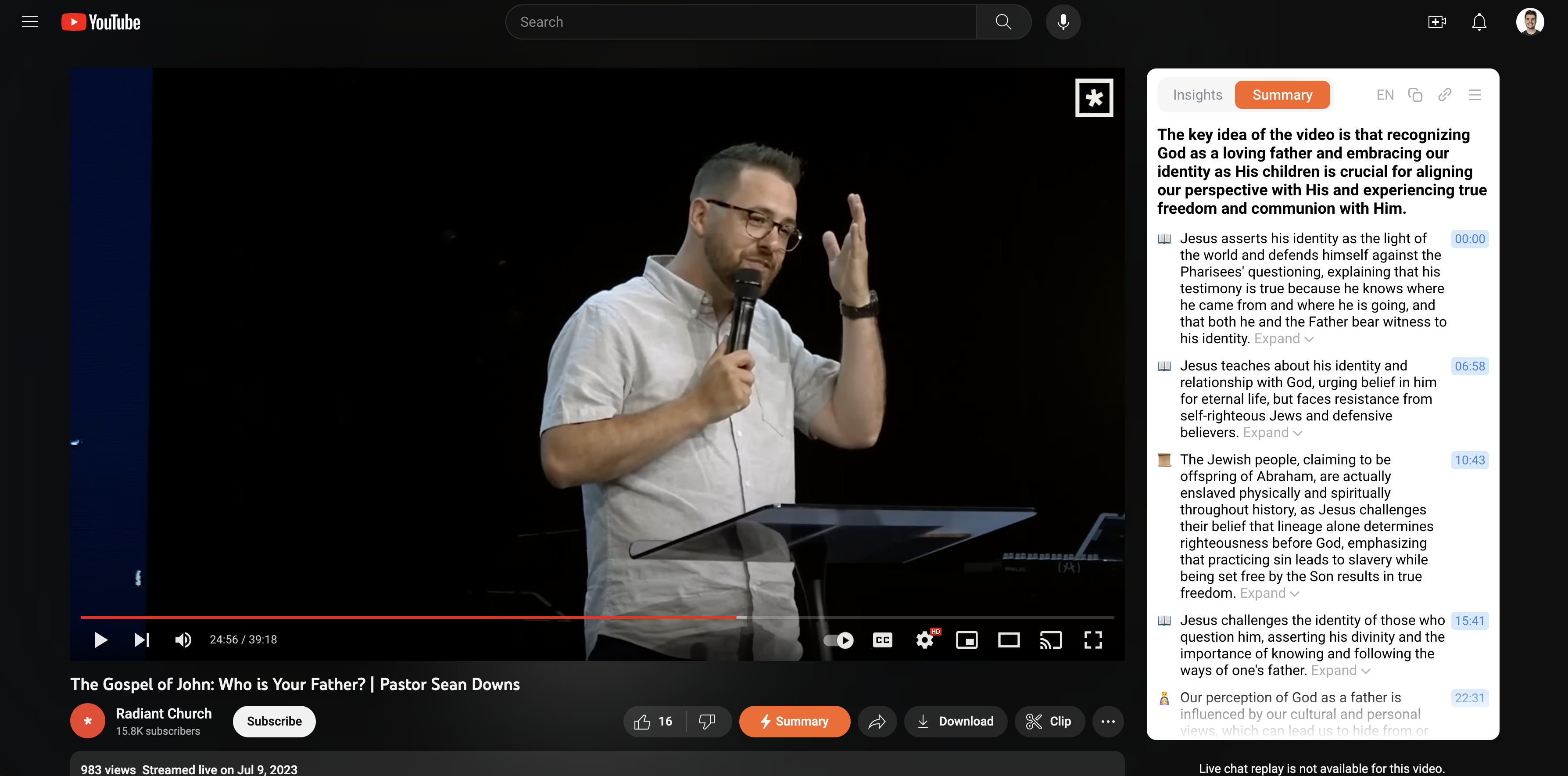Viewport: 1568px width, 776px height.
Task: Skip to next video
Action: (142, 639)
